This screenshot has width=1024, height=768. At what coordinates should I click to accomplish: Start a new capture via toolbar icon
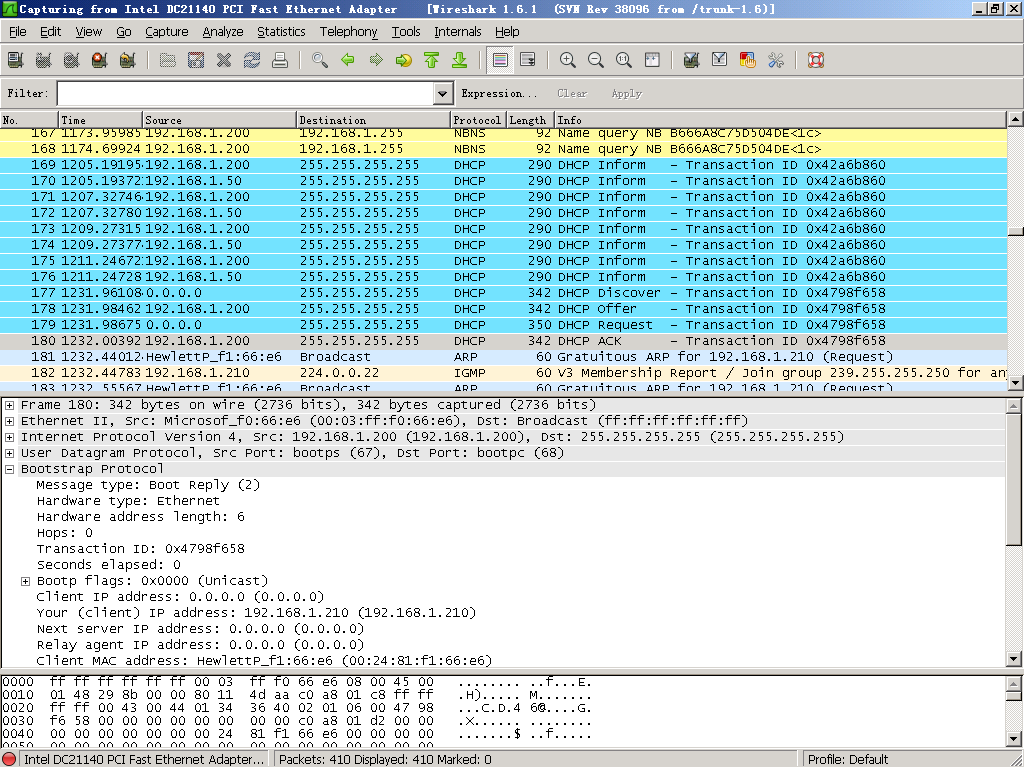71,60
